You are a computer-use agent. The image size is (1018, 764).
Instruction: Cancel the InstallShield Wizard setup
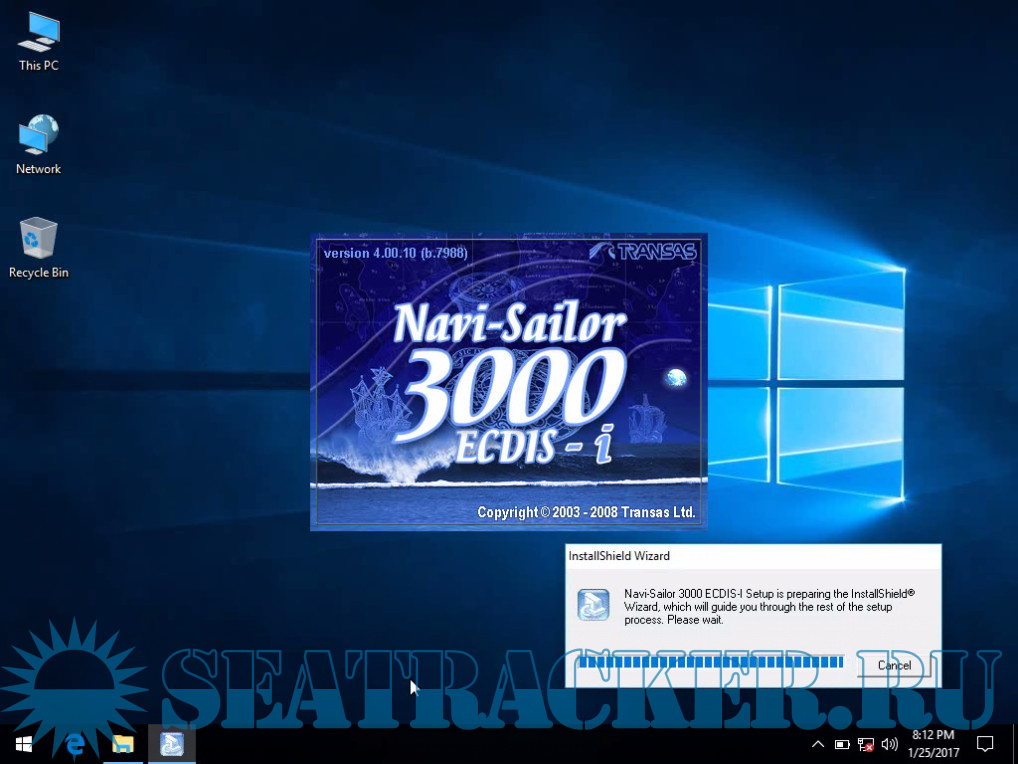click(893, 665)
